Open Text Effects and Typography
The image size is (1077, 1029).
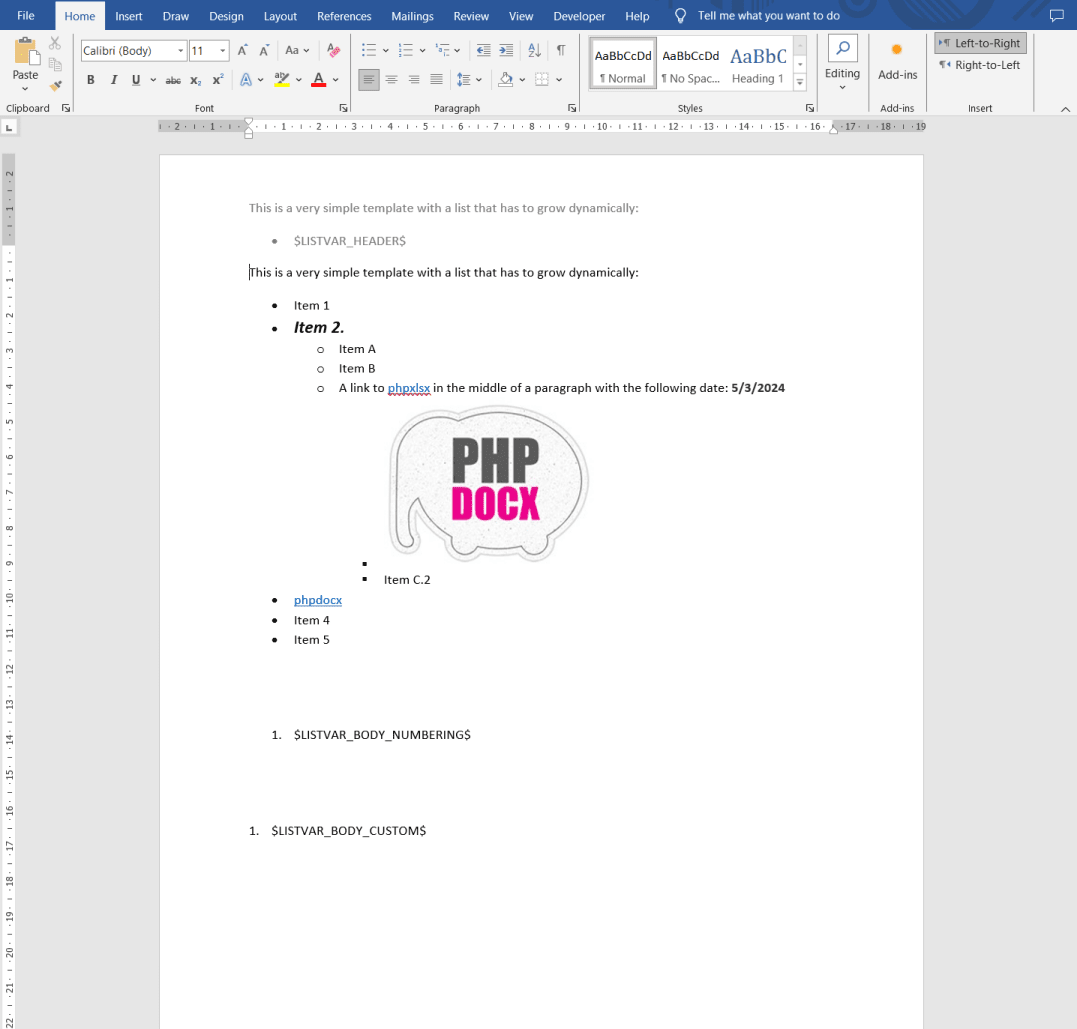coord(246,80)
